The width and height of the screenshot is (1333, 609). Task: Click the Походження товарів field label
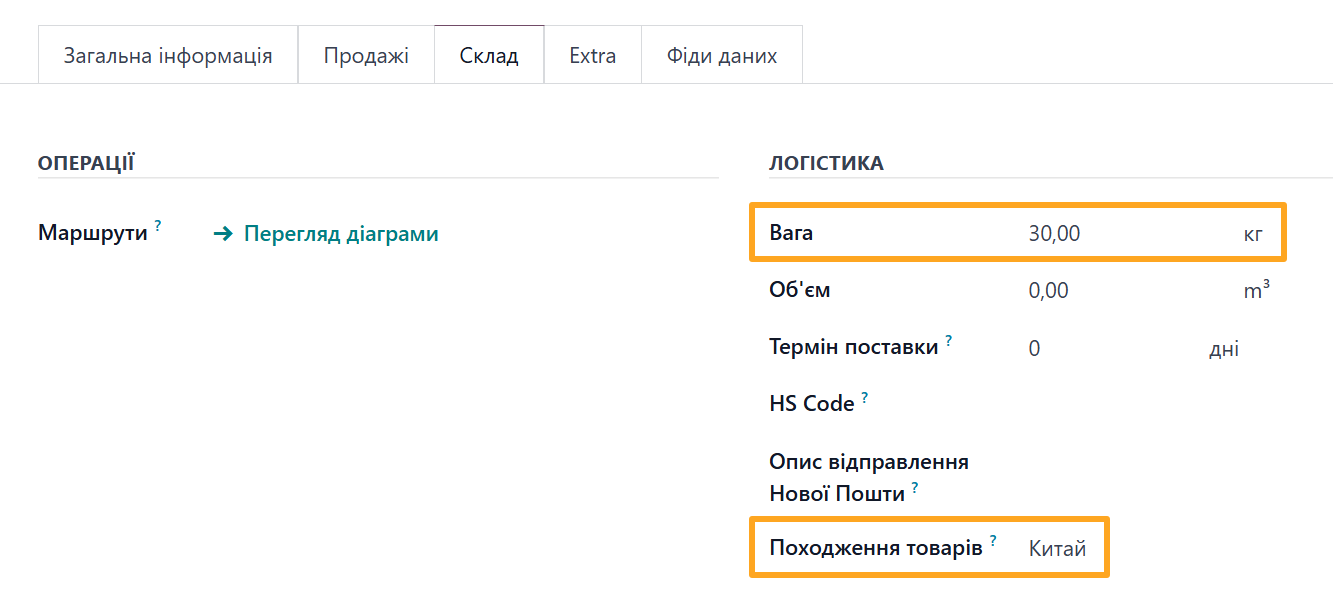[876, 548]
